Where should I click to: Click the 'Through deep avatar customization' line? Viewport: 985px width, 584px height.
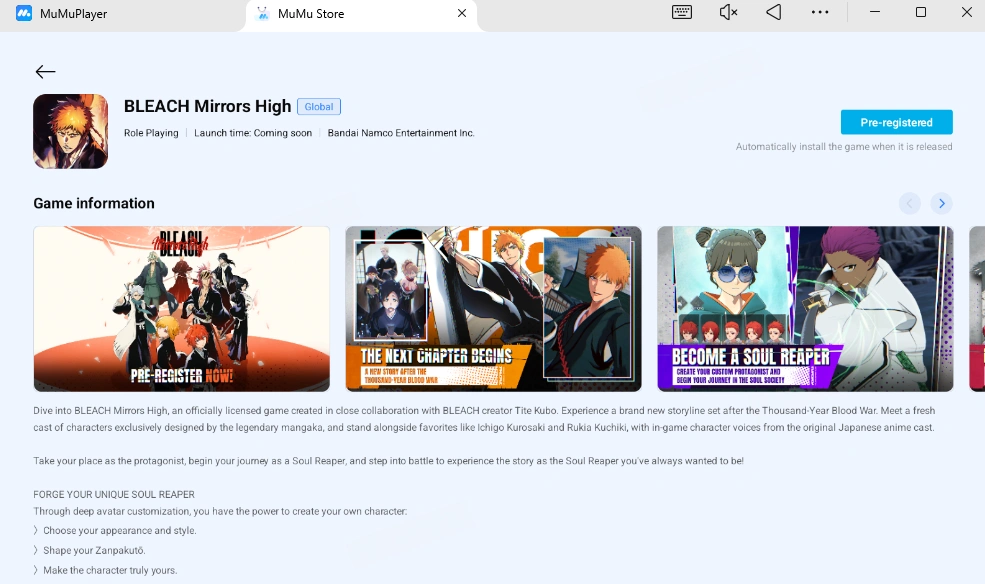pyautogui.click(x=220, y=512)
